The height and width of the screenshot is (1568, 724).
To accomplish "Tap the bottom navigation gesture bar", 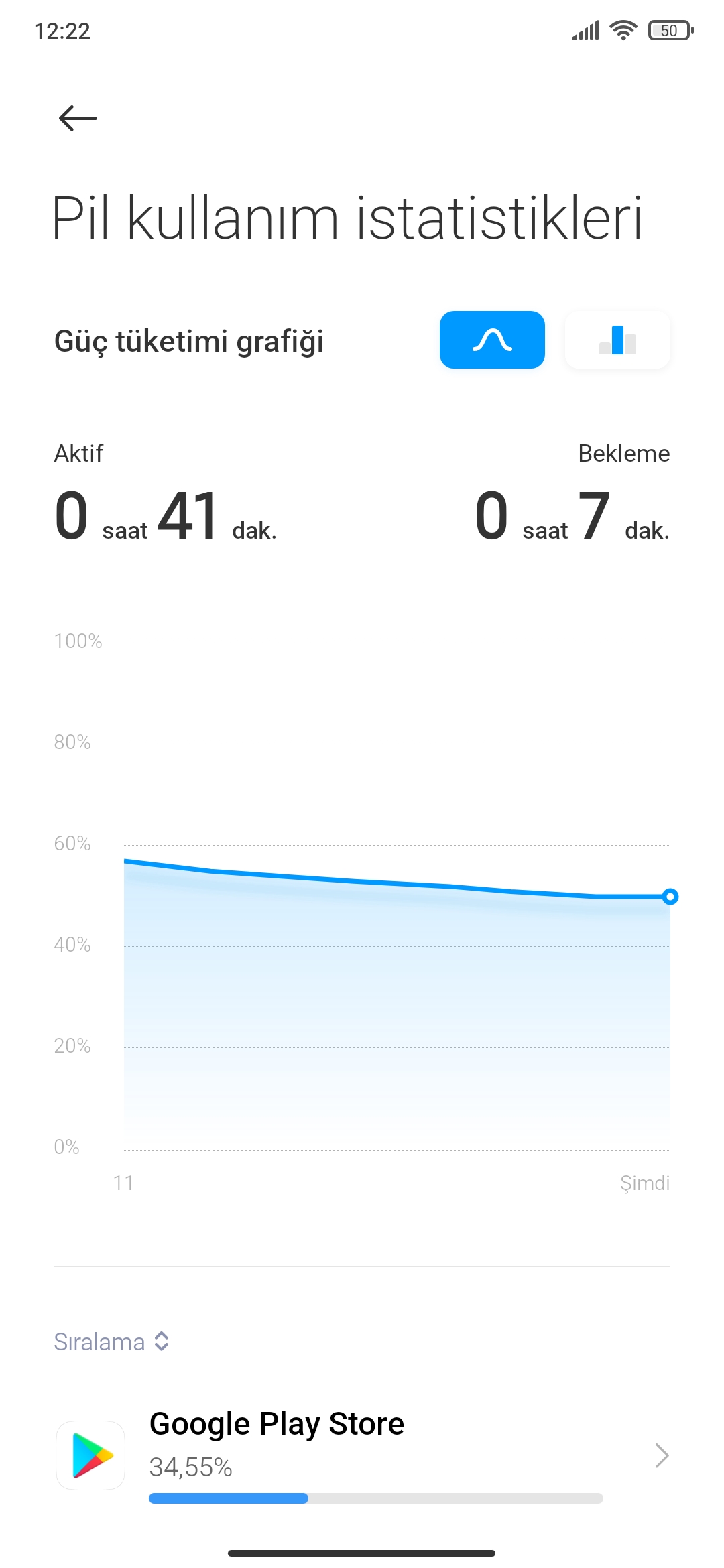I will (361, 1553).
